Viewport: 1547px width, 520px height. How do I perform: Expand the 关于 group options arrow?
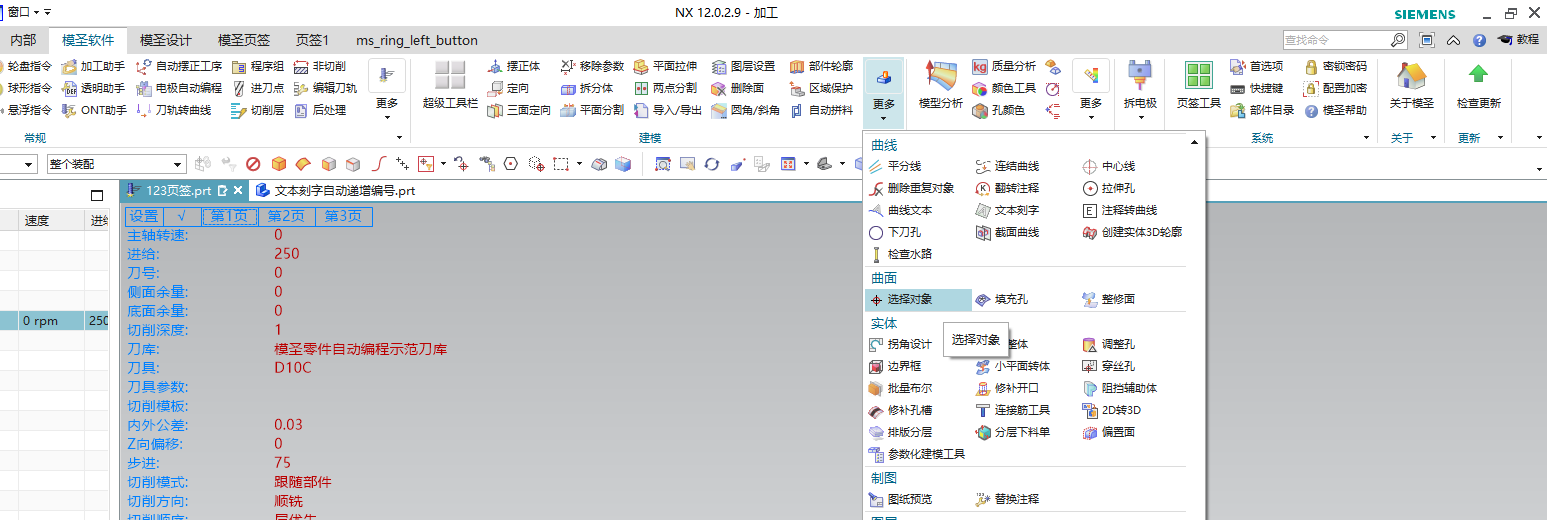tap(1432, 138)
